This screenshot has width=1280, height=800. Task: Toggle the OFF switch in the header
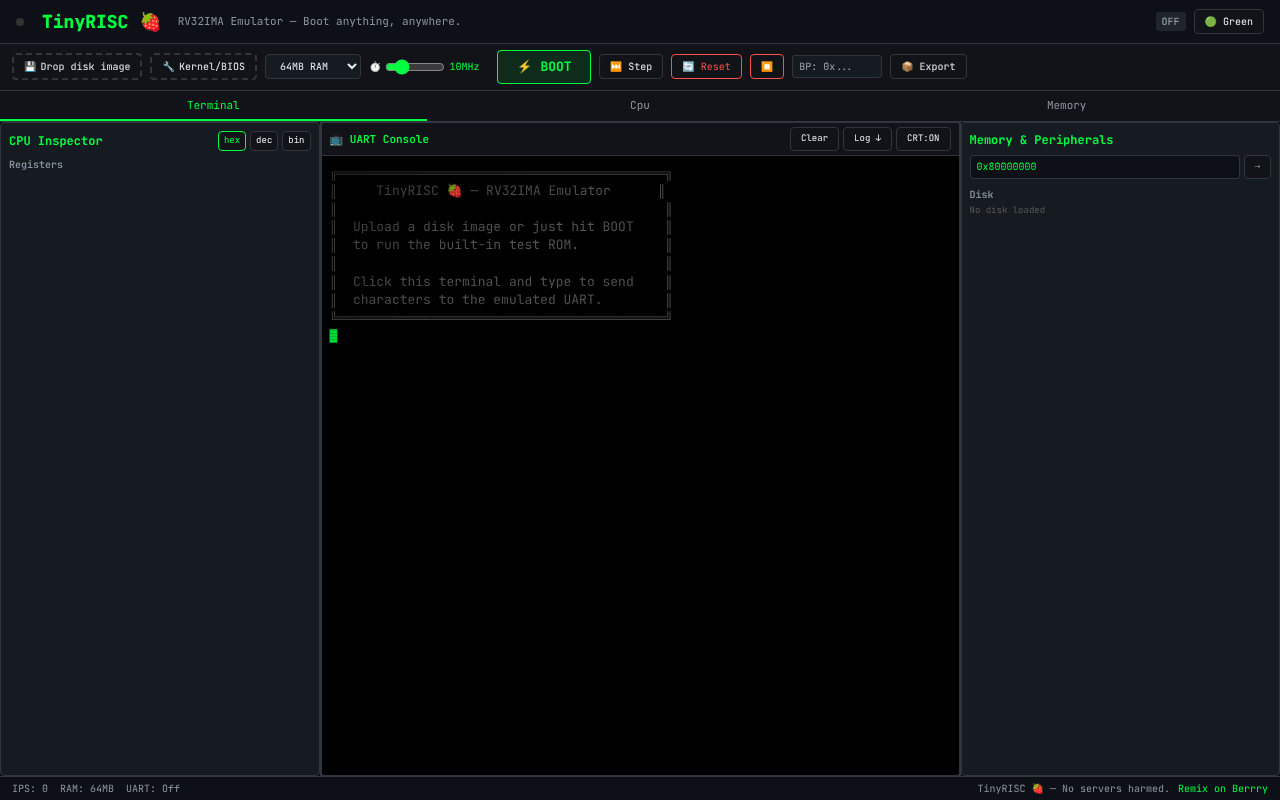click(1170, 21)
